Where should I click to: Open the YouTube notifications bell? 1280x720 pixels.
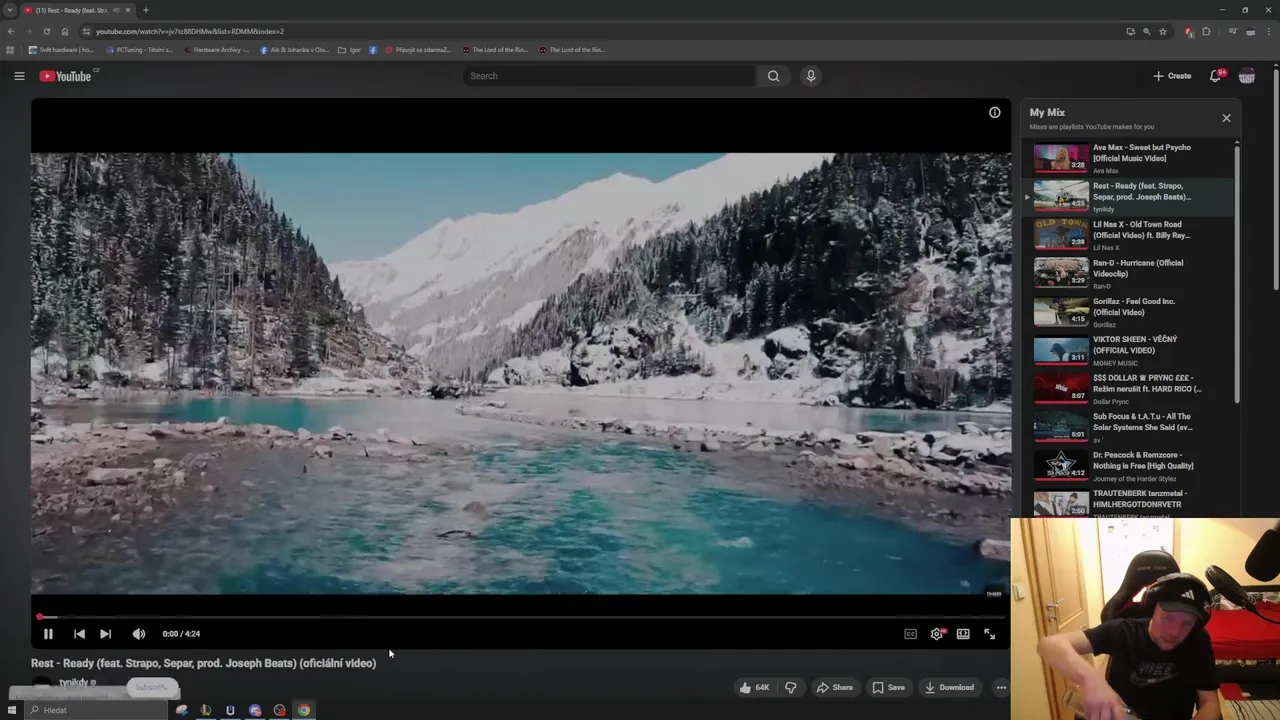pos(1216,76)
